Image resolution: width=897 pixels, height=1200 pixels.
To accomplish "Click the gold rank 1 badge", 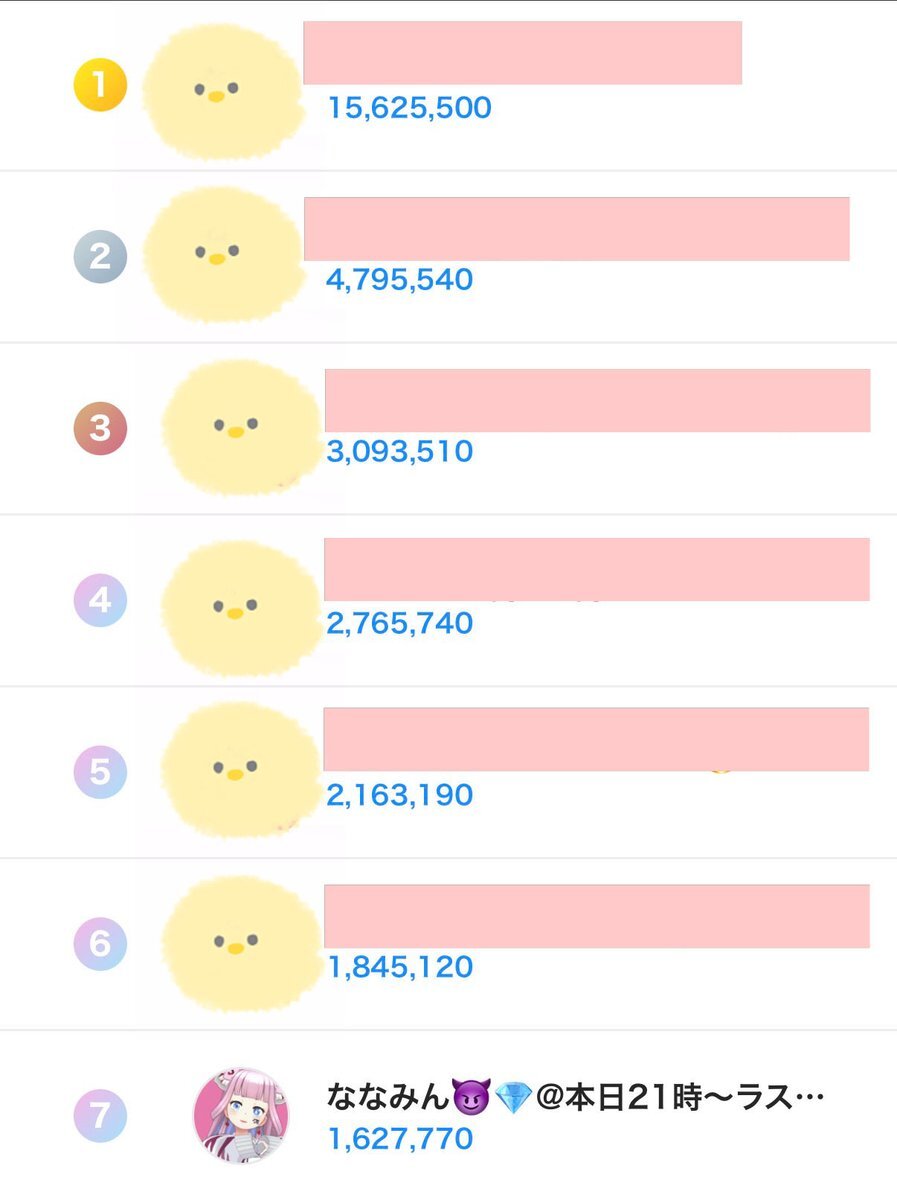I will [100, 85].
